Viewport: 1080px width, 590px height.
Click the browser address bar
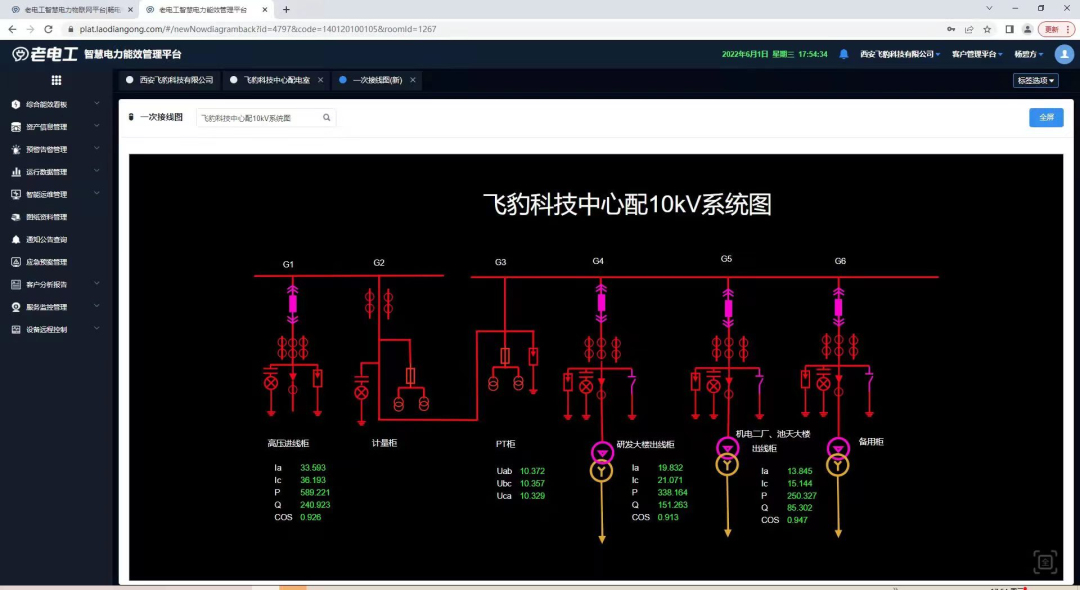point(506,29)
